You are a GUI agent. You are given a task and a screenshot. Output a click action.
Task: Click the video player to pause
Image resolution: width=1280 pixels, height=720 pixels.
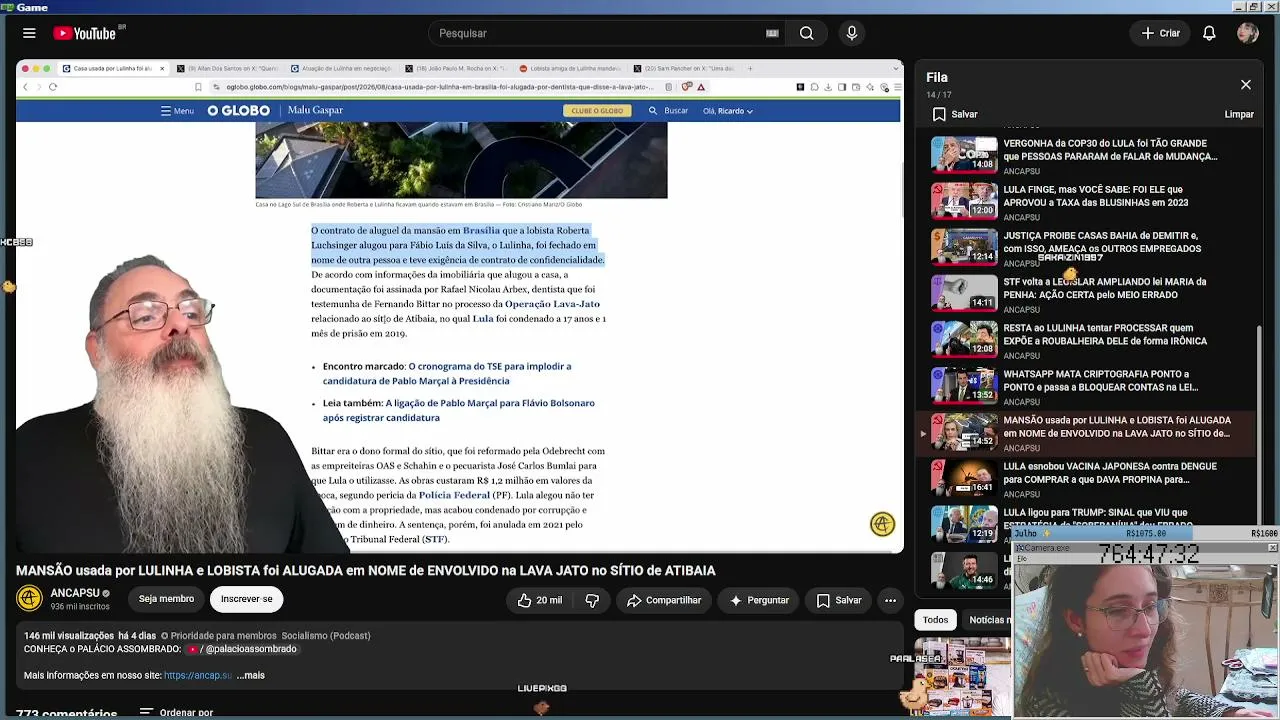coord(460,307)
